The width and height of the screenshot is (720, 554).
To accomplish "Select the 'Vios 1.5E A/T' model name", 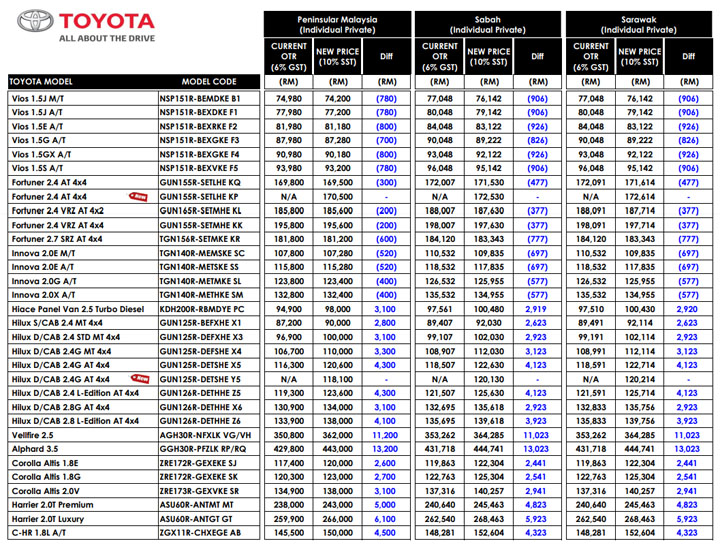I will point(37,126).
